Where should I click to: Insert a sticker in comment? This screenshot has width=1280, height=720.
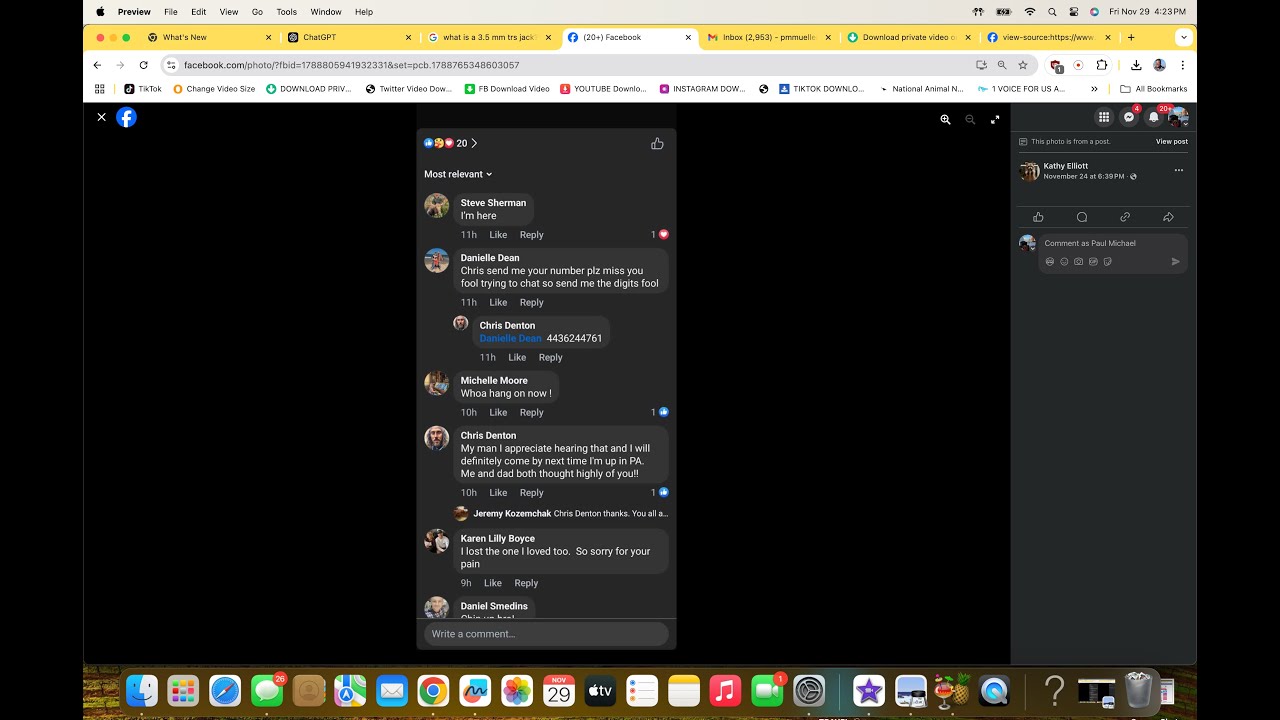click(x=1107, y=262)
